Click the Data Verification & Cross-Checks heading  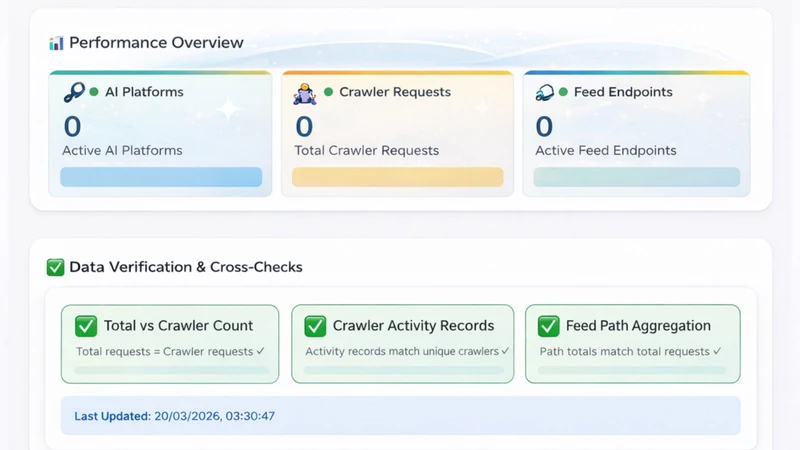[186, 267]
